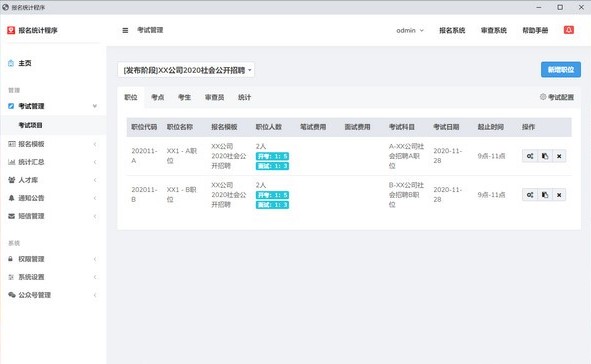
Task: Click the 通知公告 bell icon
Action: (11, 198)
